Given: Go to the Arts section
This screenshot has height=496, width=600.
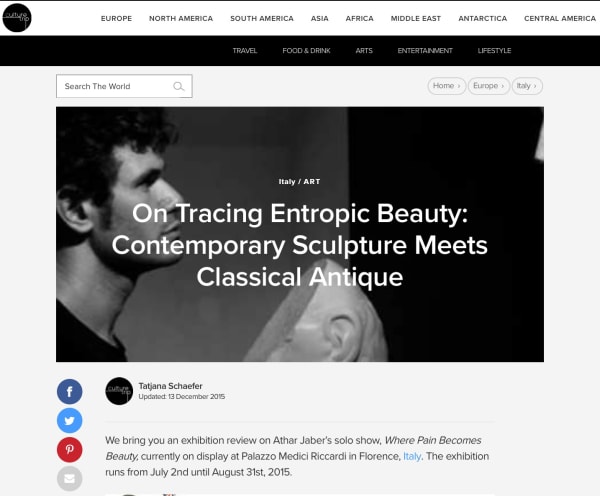Looking at the screenshot, I should coord(364,51).
